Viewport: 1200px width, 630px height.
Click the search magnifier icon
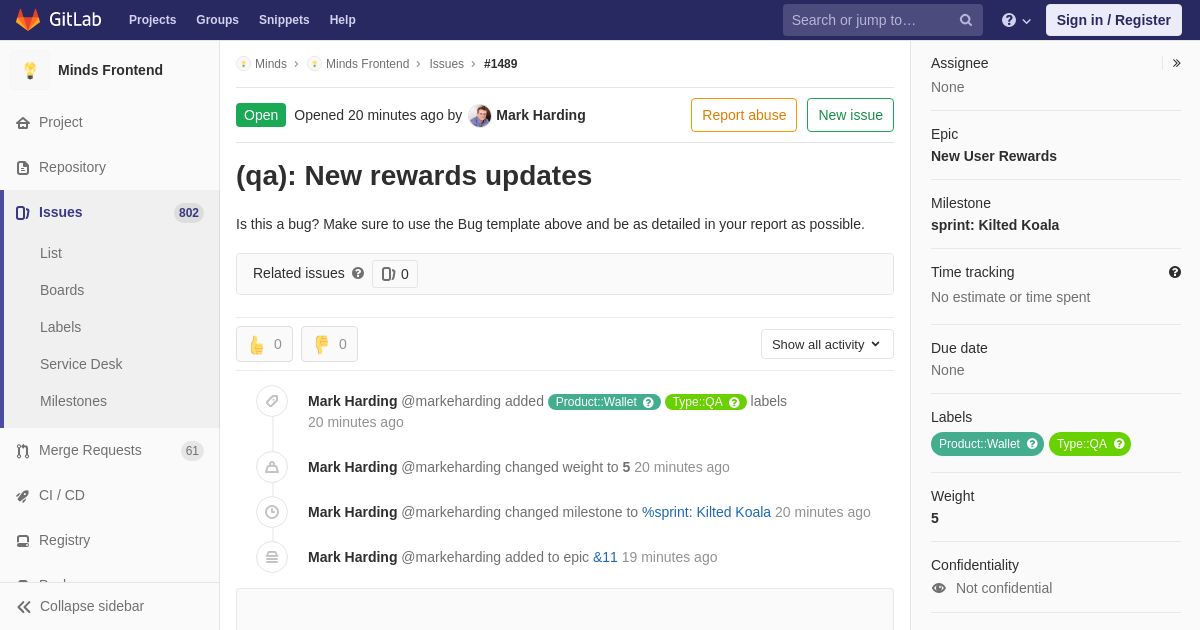965,20
